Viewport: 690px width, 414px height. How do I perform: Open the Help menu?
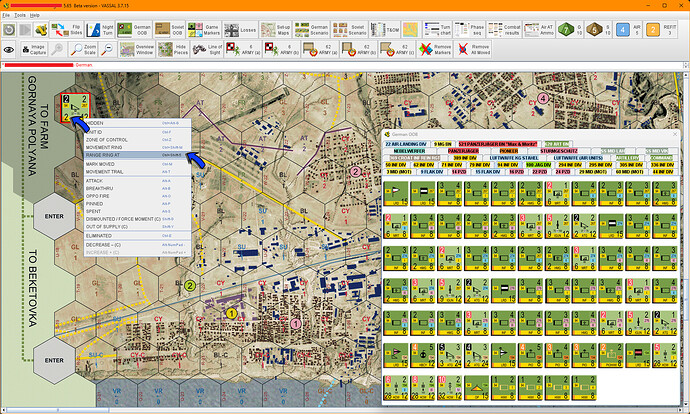(36, 16)
